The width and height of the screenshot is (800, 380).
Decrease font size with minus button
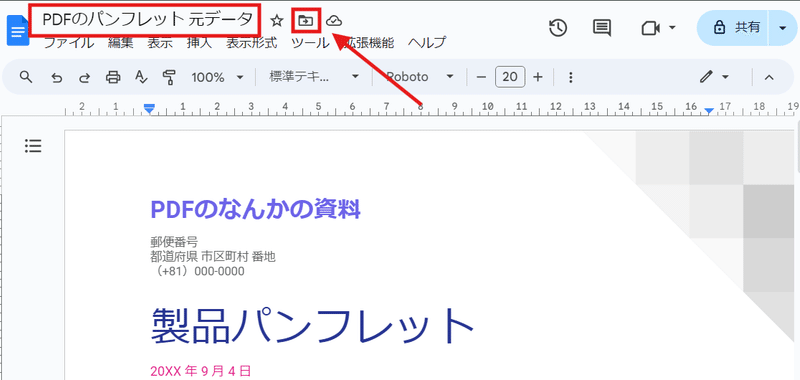coord(481,78)
